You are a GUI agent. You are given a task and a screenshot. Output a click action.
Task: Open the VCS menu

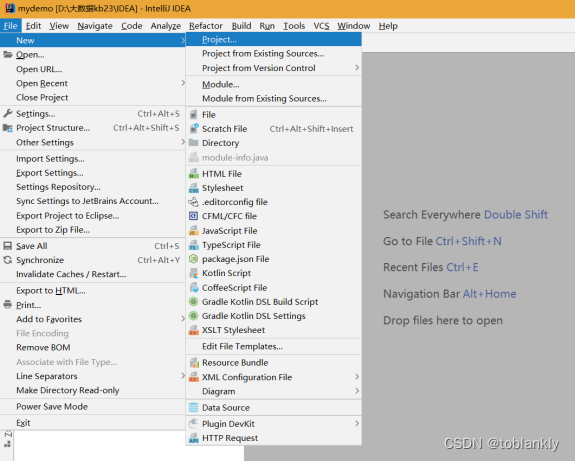tap(321, 26)
